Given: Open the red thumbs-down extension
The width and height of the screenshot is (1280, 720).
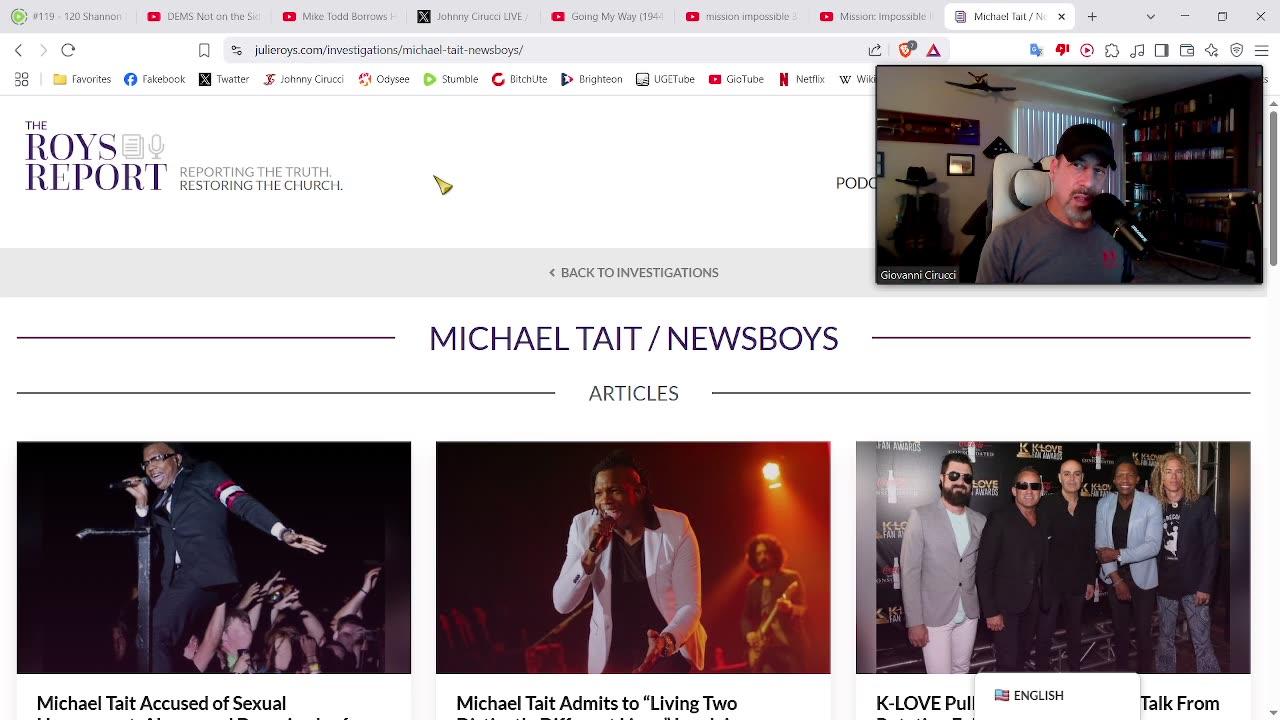Looking at the screenshot, I should click(x=1062, y=50).
